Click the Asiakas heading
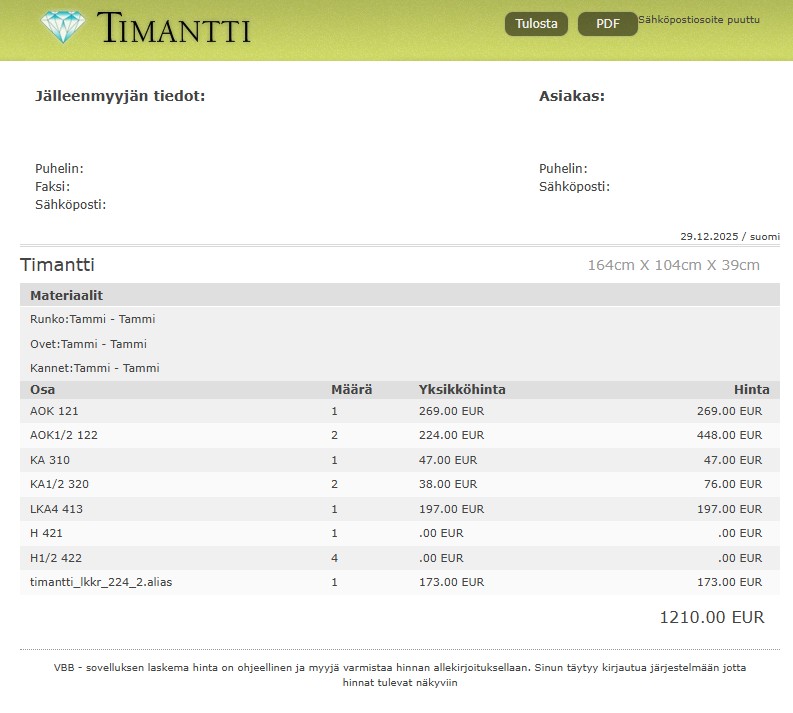Image resolution: width=793 pixels, height=713 pixels. (571, 96)
